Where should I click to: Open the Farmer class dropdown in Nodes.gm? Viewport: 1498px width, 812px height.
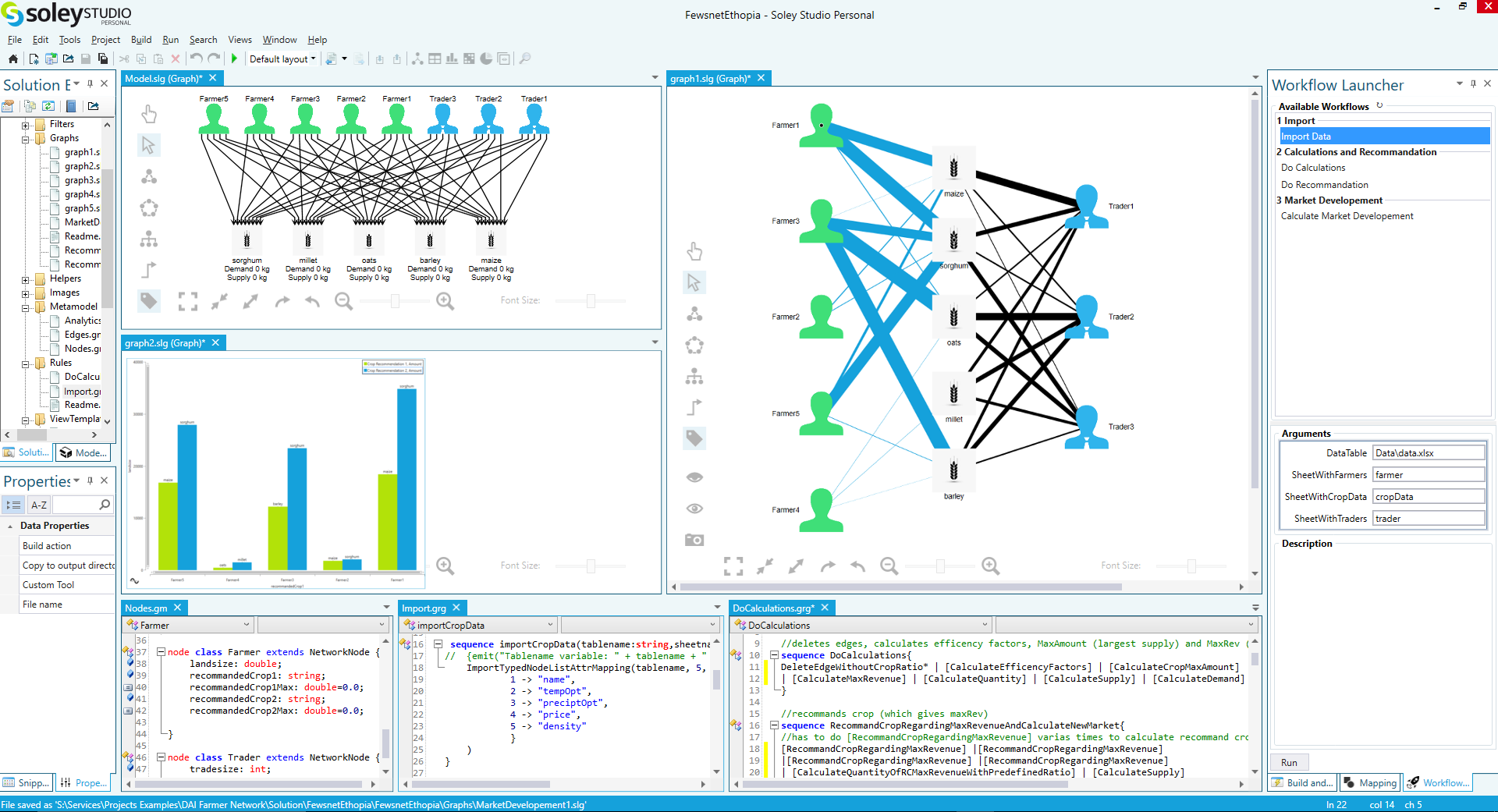click(x=188, y=625)
